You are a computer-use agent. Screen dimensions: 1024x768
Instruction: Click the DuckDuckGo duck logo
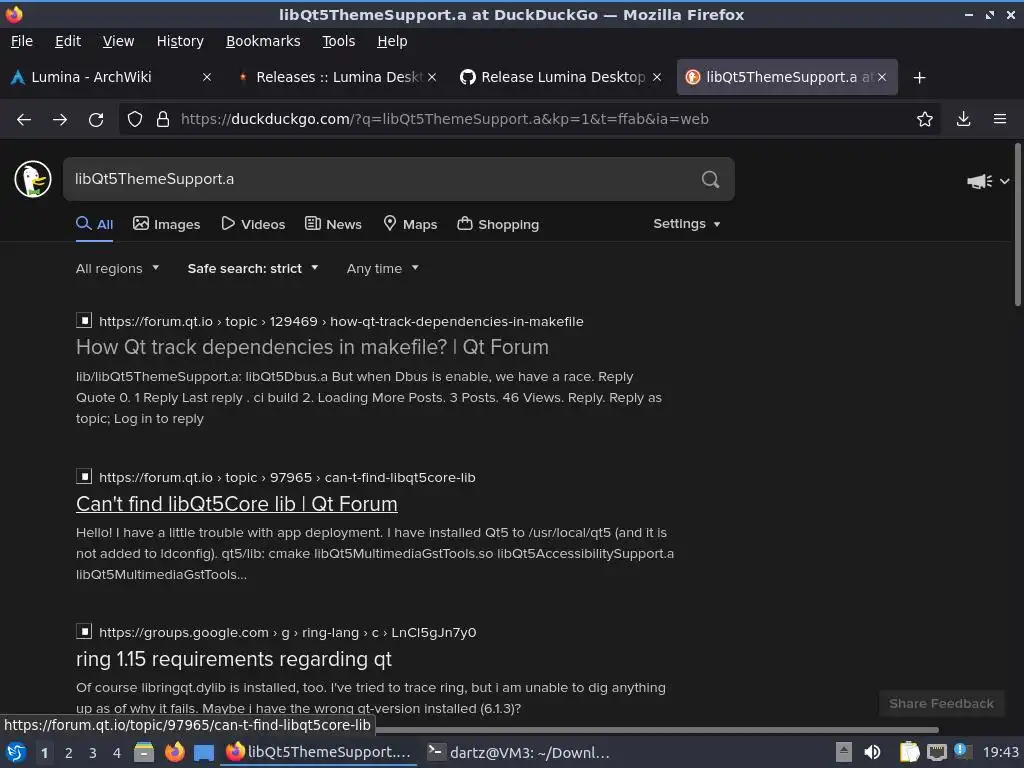[33, 179]
